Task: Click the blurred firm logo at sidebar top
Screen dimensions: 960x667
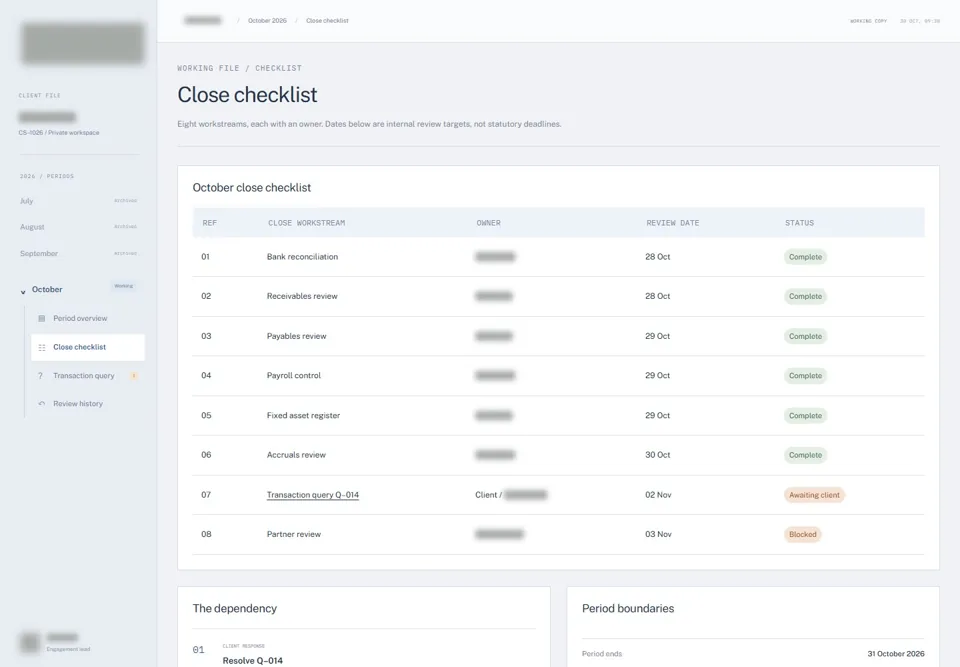Action: pos(83,43)
